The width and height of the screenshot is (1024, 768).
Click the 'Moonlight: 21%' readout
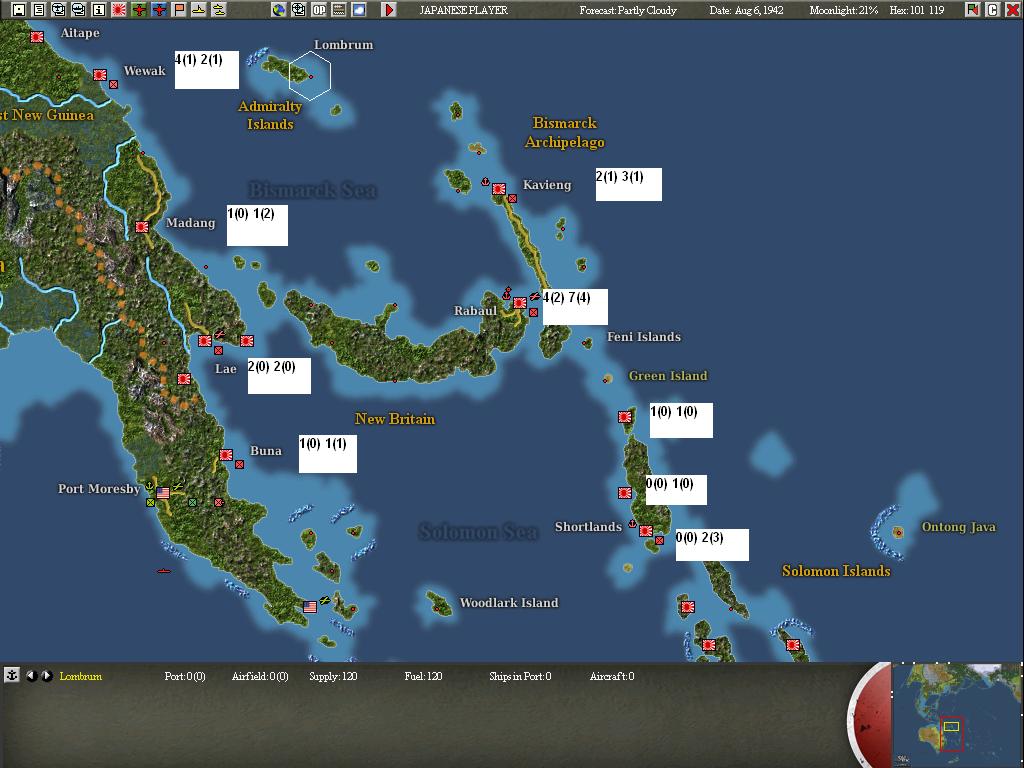[843, 10]
